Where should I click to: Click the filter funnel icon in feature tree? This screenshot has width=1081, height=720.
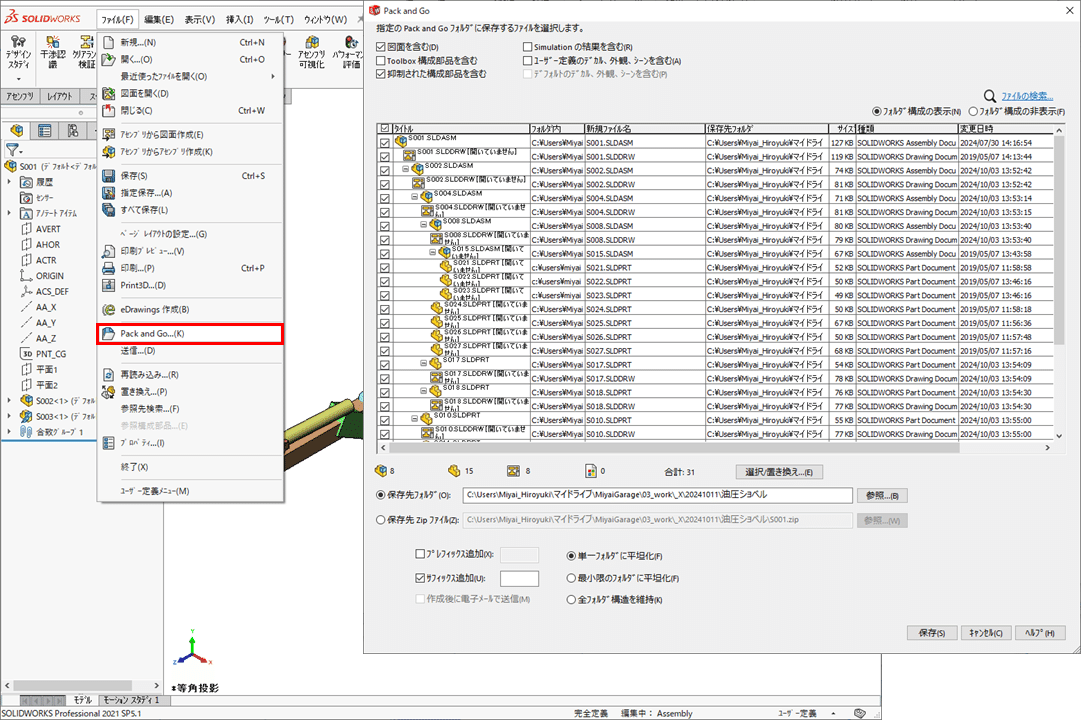click(12, 149)
